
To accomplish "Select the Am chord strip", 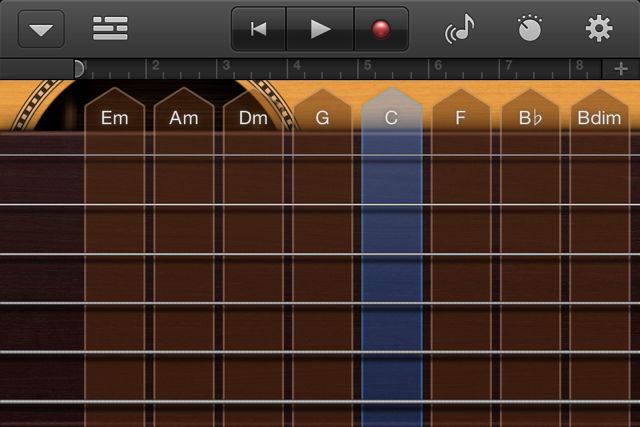I will pos(184,257).
